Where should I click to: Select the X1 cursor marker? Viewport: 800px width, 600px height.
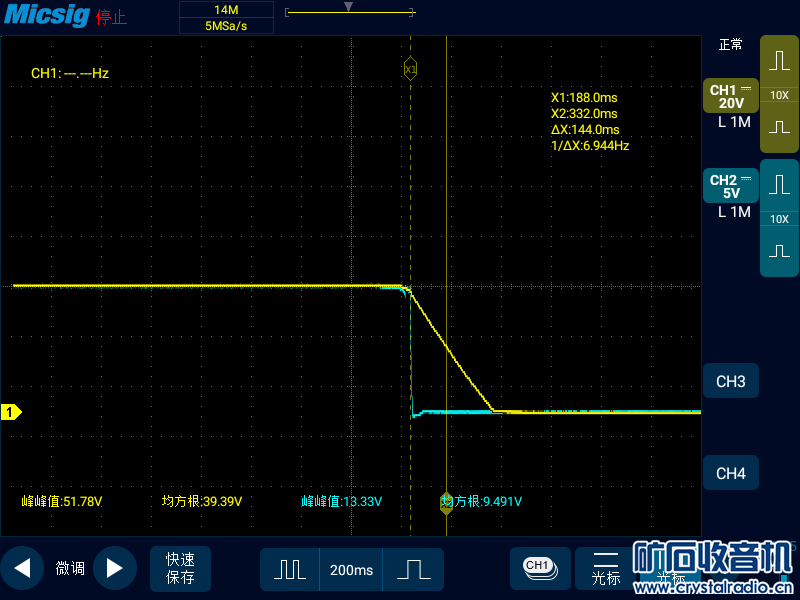click(x=410, y=69)
